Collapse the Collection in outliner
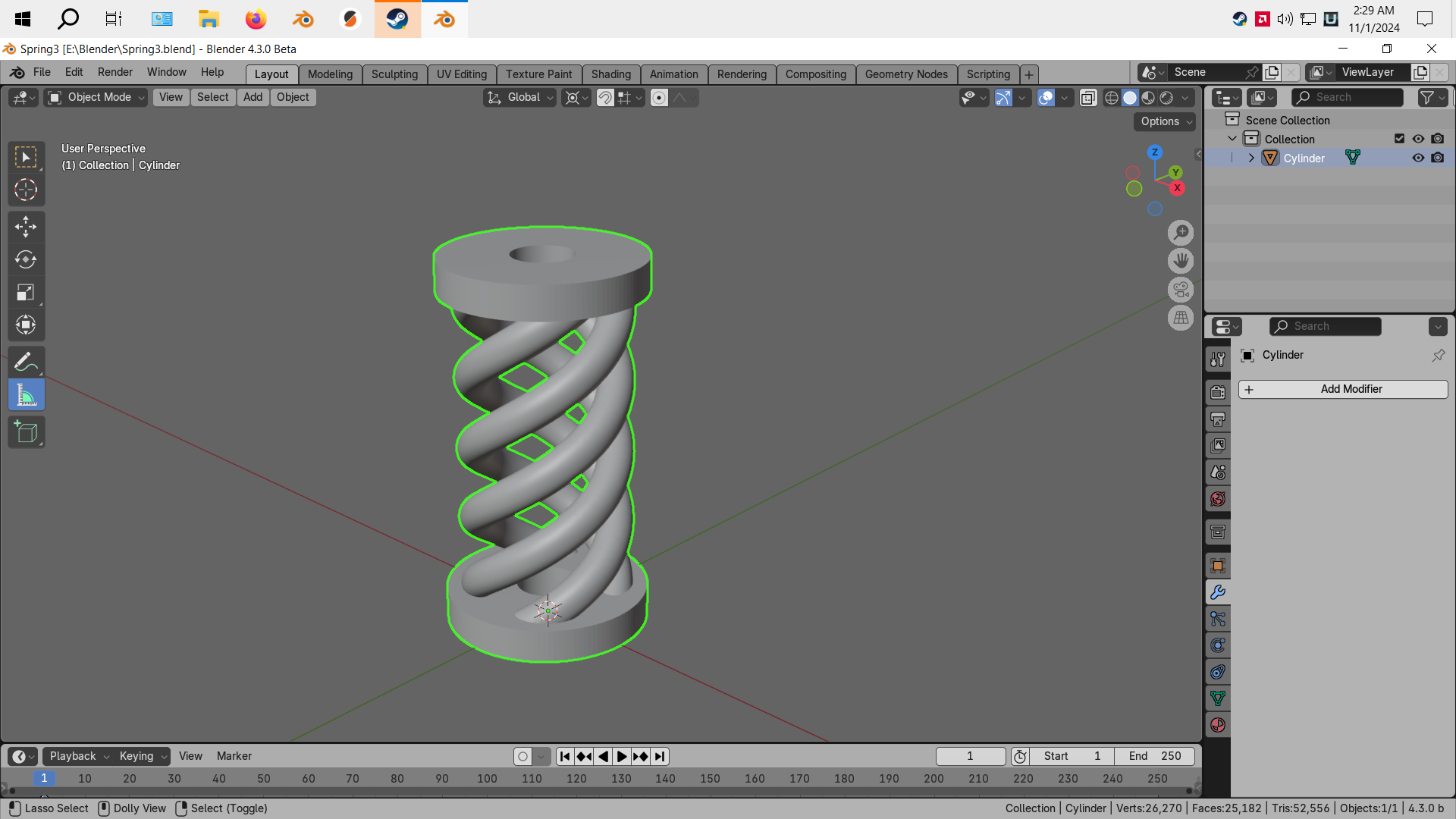The height and width of the screenshot is (819, 1456). [x=1232, y=139]
